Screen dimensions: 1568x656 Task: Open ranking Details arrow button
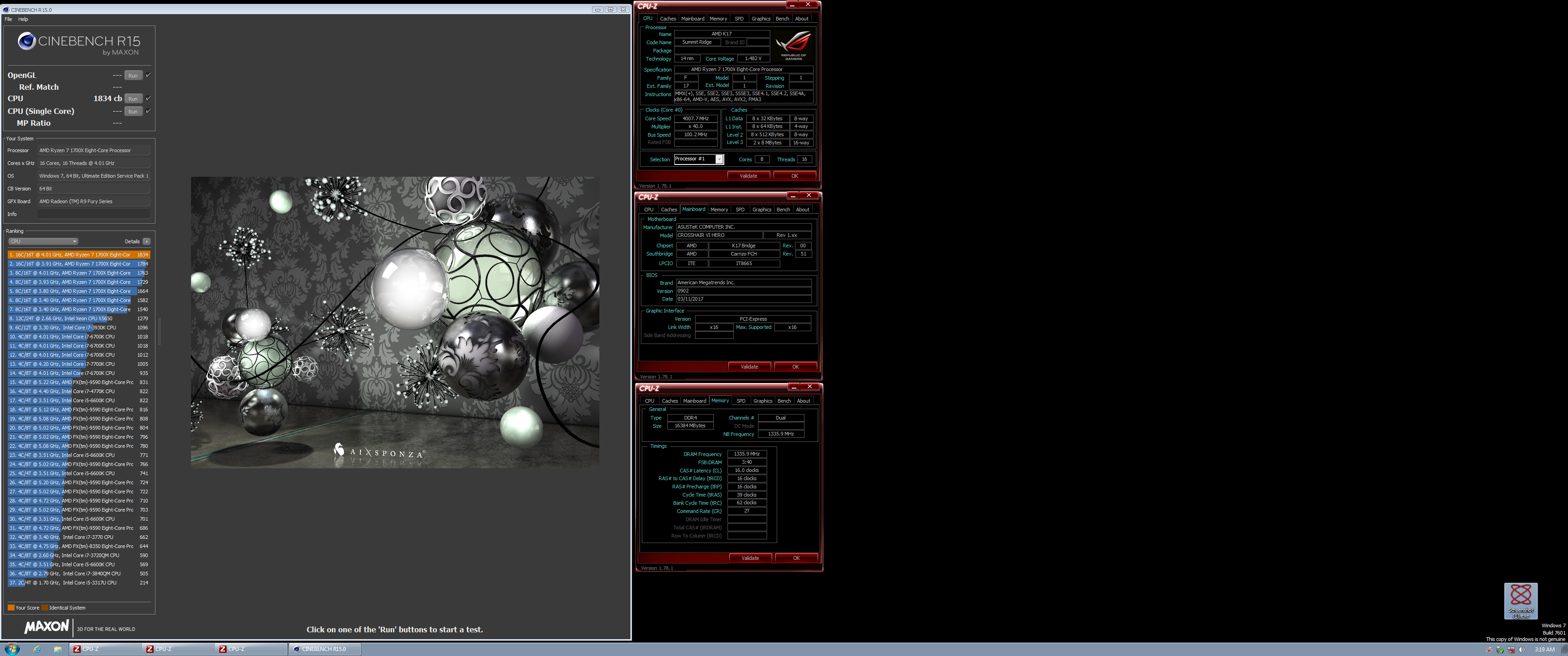(x=147, y=241)
